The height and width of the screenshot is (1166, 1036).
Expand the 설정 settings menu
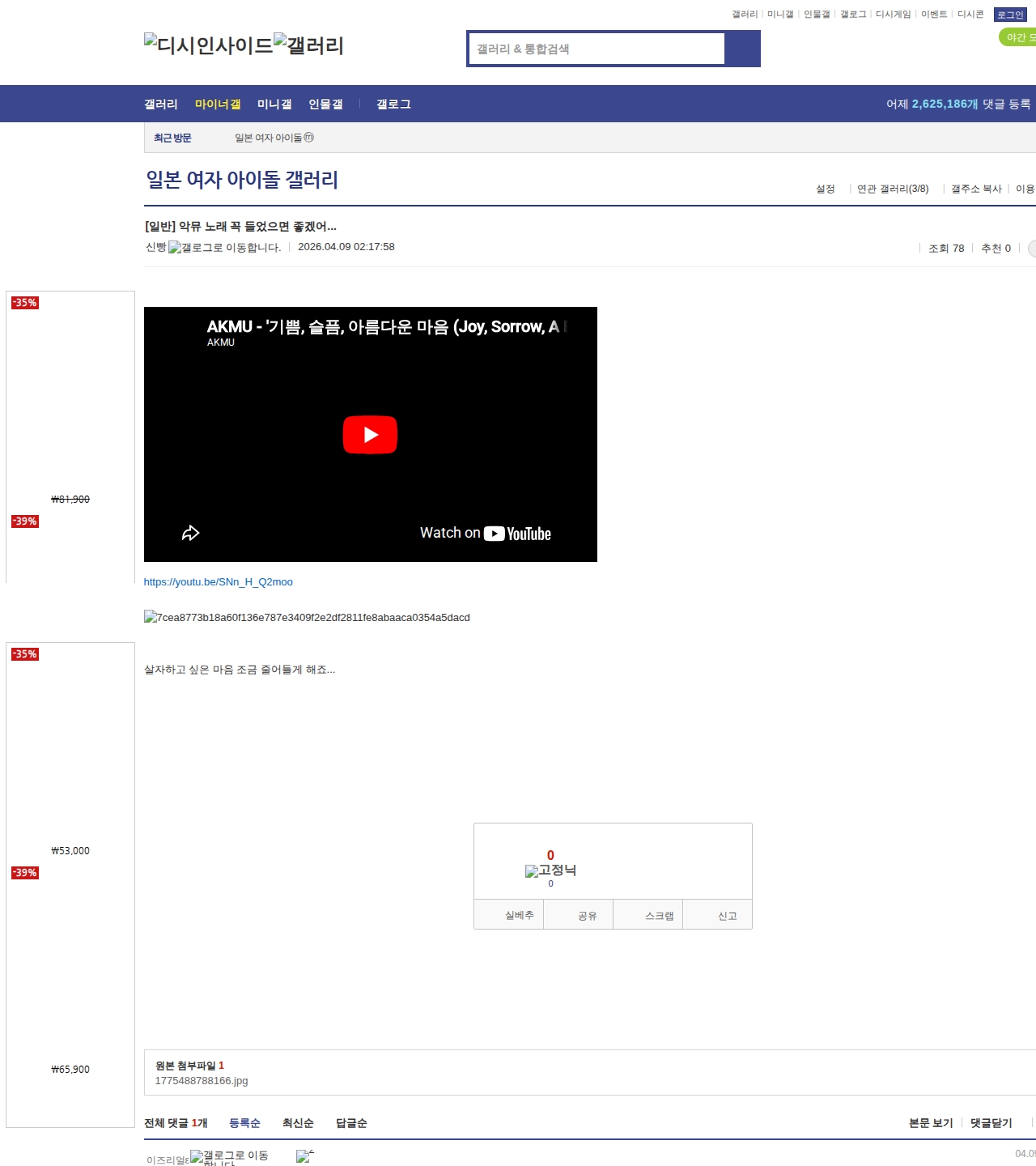click(826, 189)
